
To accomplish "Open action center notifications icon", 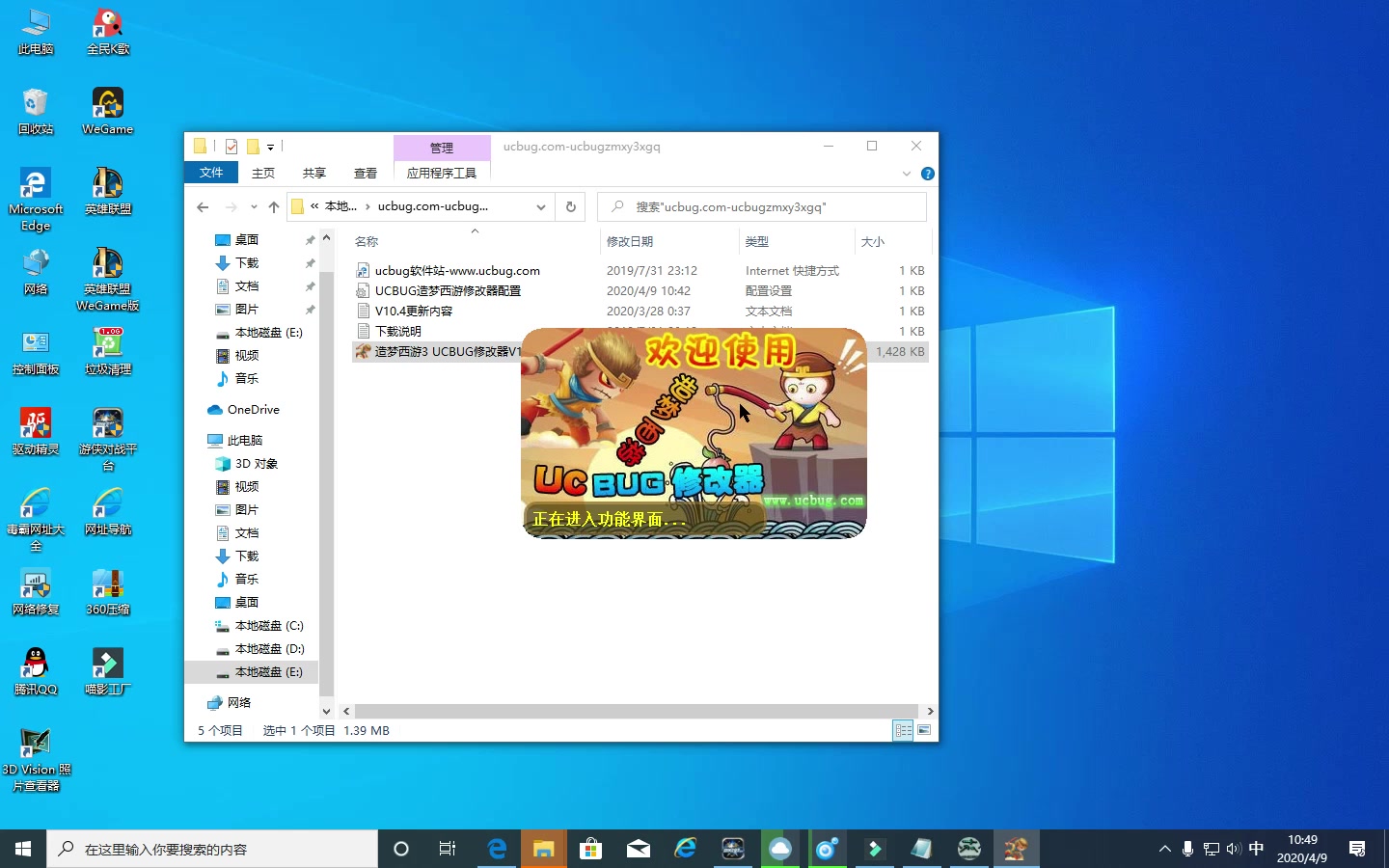I will (1357, 849).
